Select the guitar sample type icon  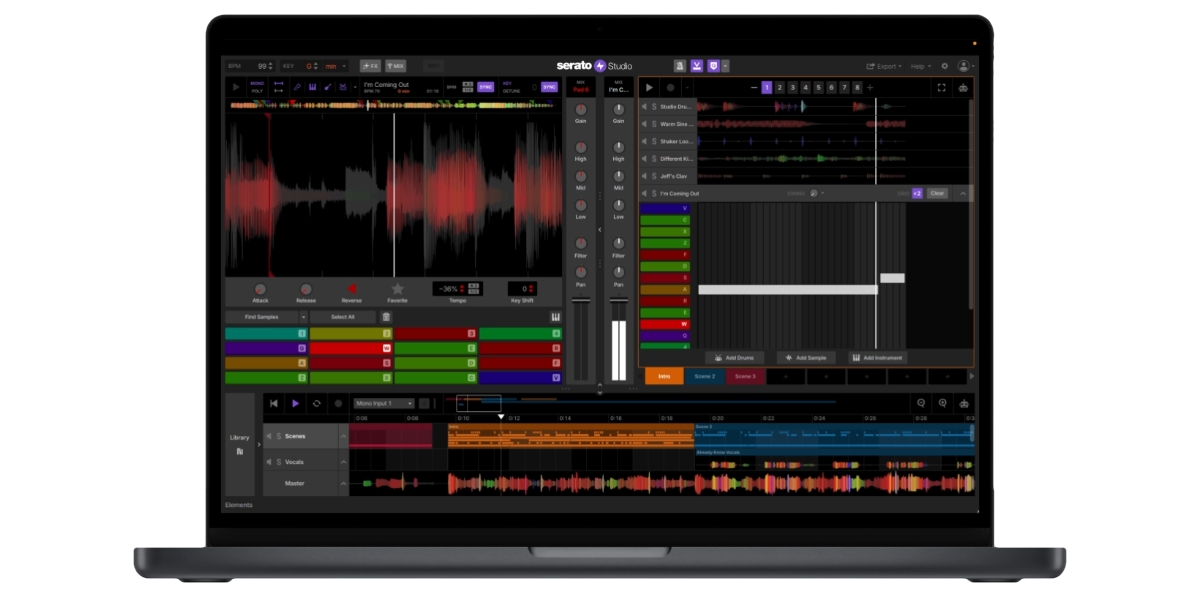tap(328, 87)
